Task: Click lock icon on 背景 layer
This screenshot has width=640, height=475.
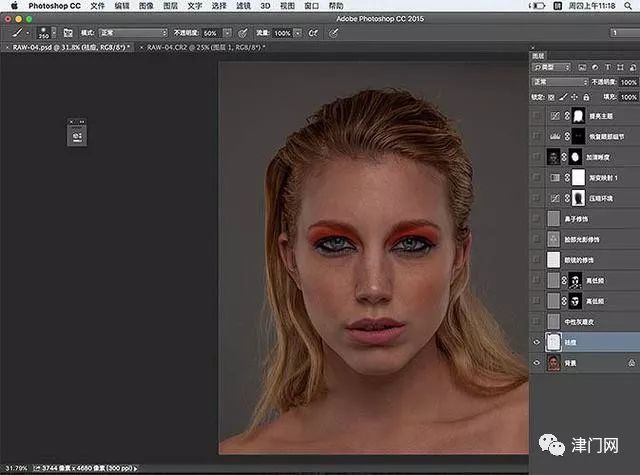Action: tap(631, 363)
